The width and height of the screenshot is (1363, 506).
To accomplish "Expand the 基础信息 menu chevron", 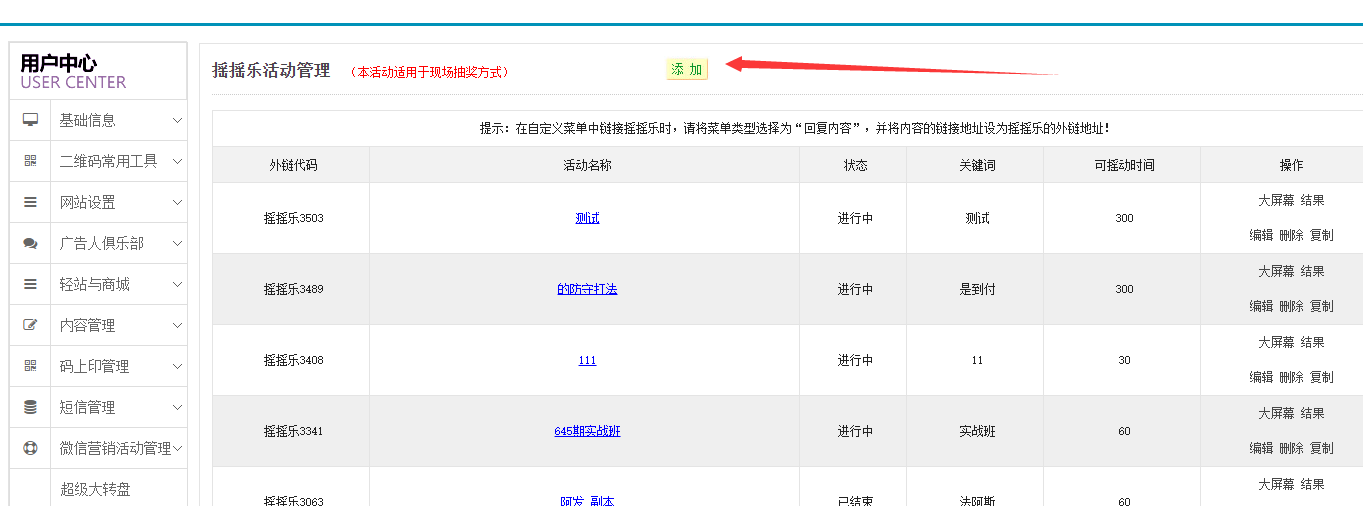I will pyautogui.click(x=177, y=120).
